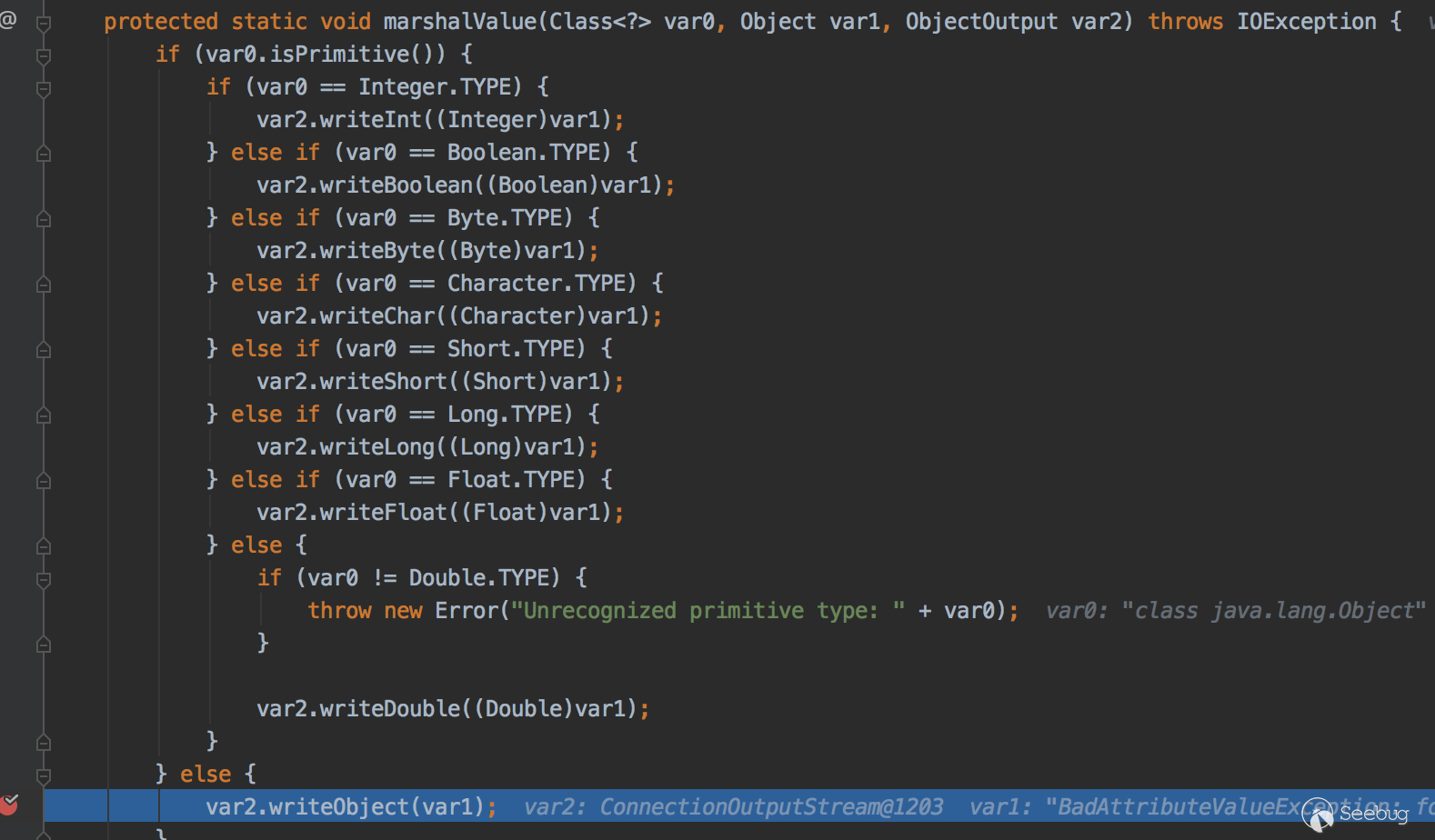Click fold marker beside the Boolean.TYPE line
The height and width of the screenshot is (840, 1435).
pos(43,154)
